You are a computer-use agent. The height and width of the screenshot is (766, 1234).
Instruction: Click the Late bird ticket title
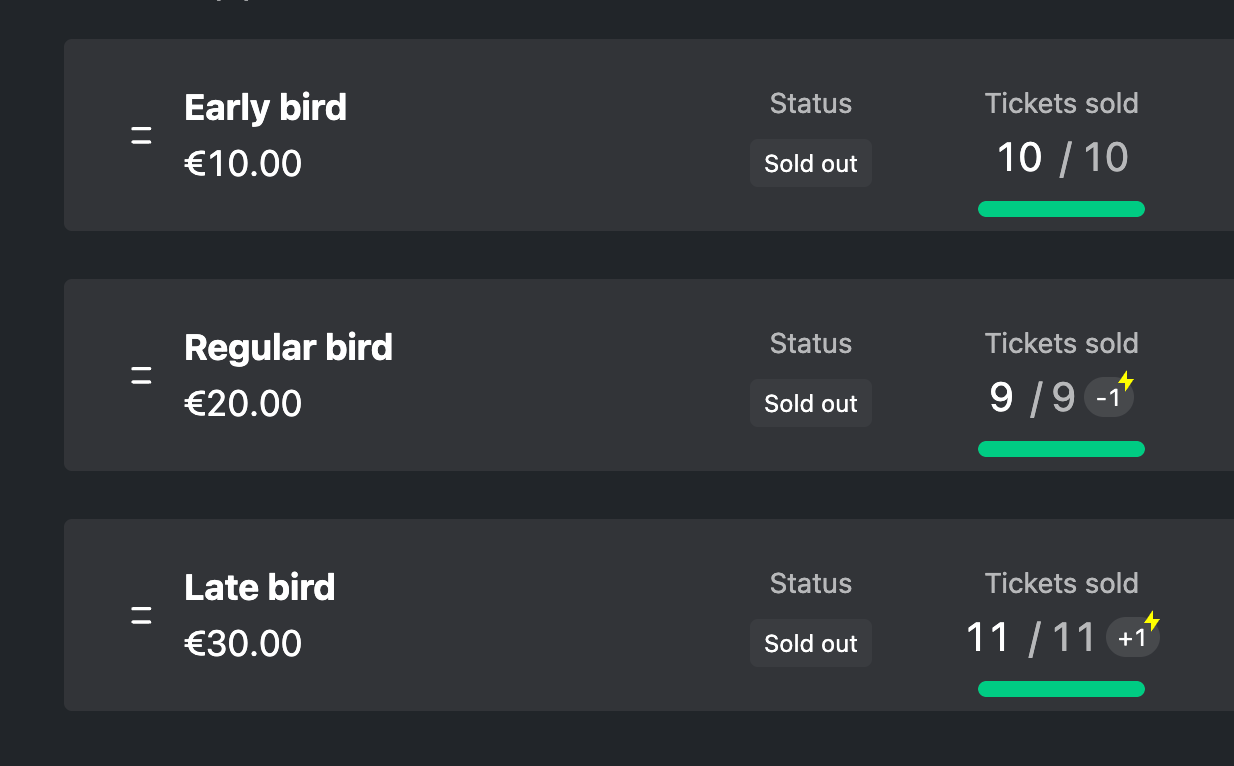click(260, 587)
